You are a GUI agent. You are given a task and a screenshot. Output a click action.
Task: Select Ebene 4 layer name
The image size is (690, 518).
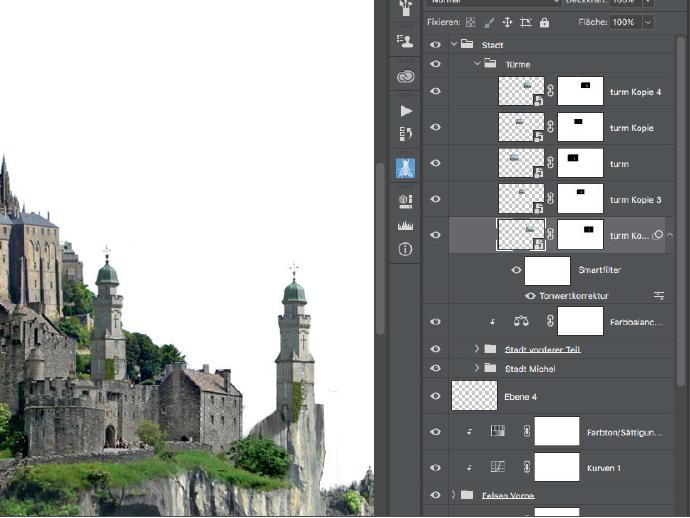click(x=520, y=397)
